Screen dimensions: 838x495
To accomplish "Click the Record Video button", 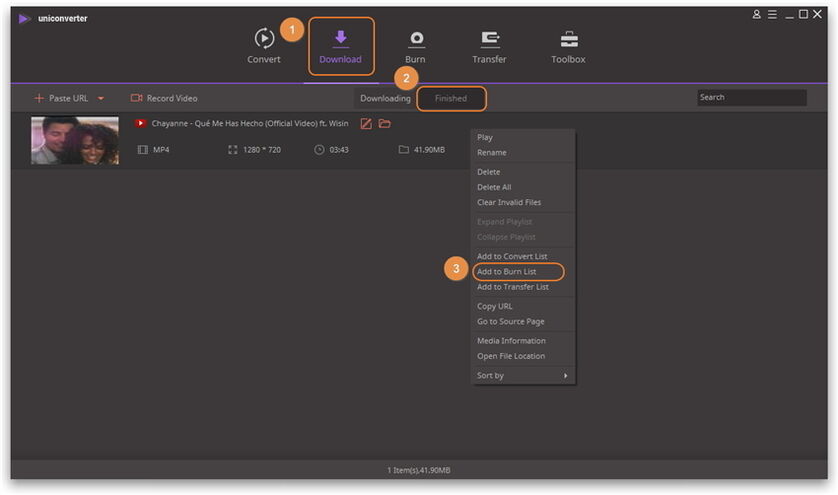I will [164, 98].
